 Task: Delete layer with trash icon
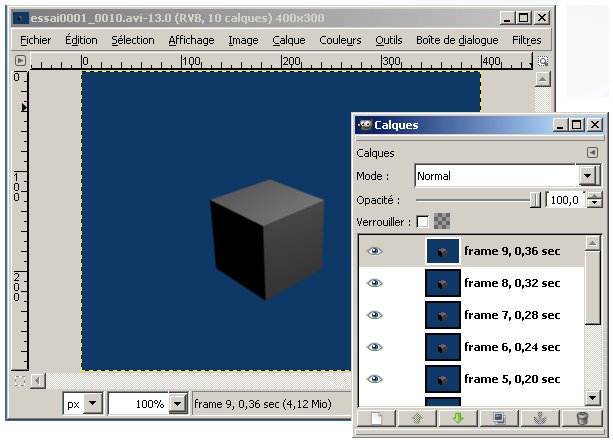pyautogui.click(x=582, y=418)
